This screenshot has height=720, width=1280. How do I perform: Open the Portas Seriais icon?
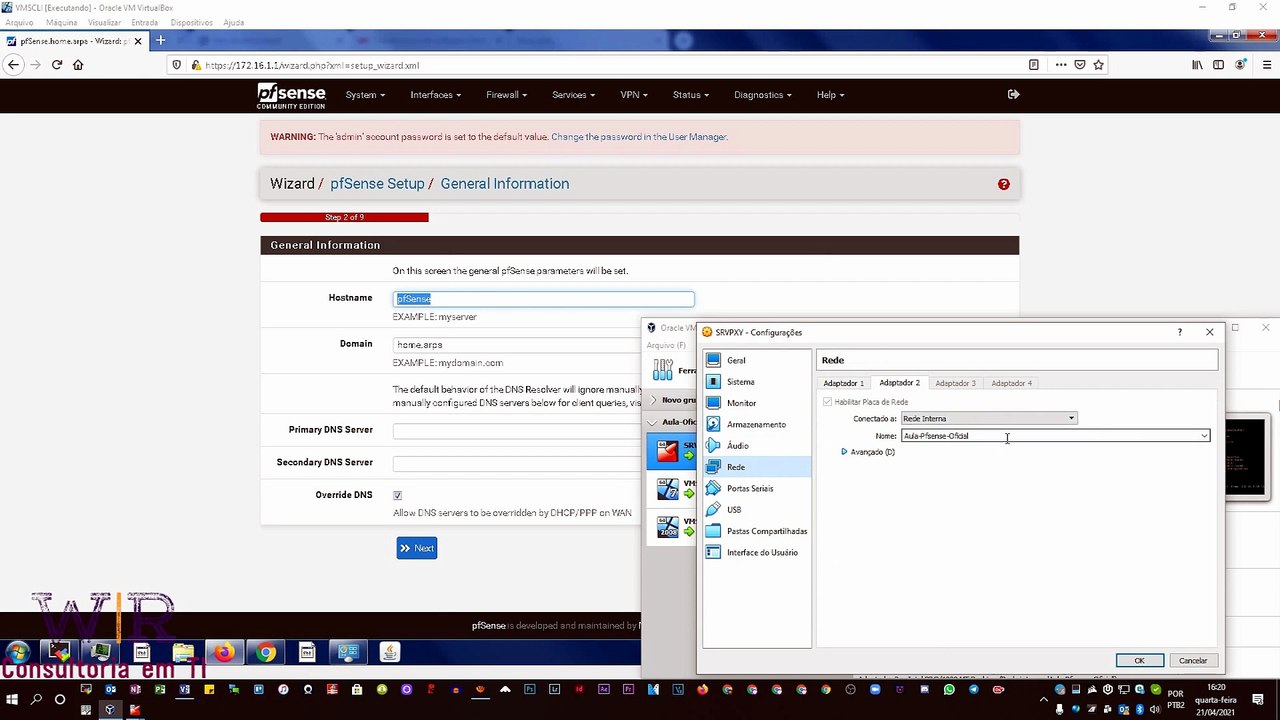(x=713, y=489)
